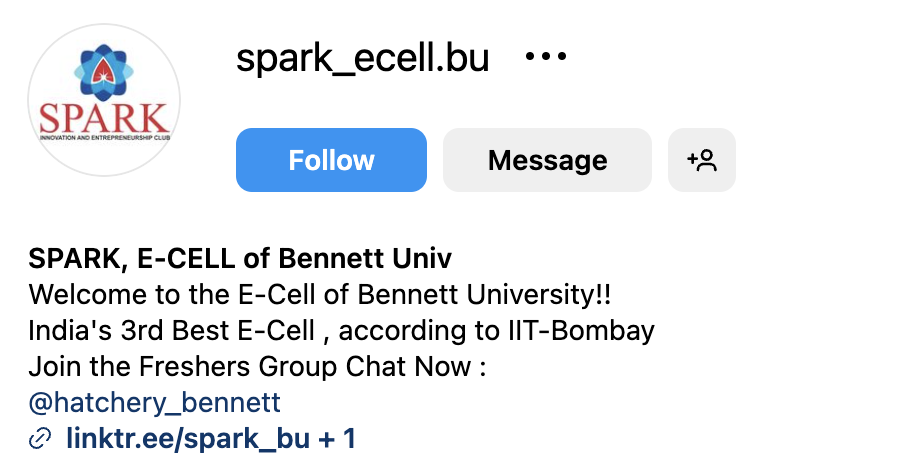This screenshot has width=914, height=468.
Task: Click the IIT-Bombay text in bio
Action: (578, 330)
